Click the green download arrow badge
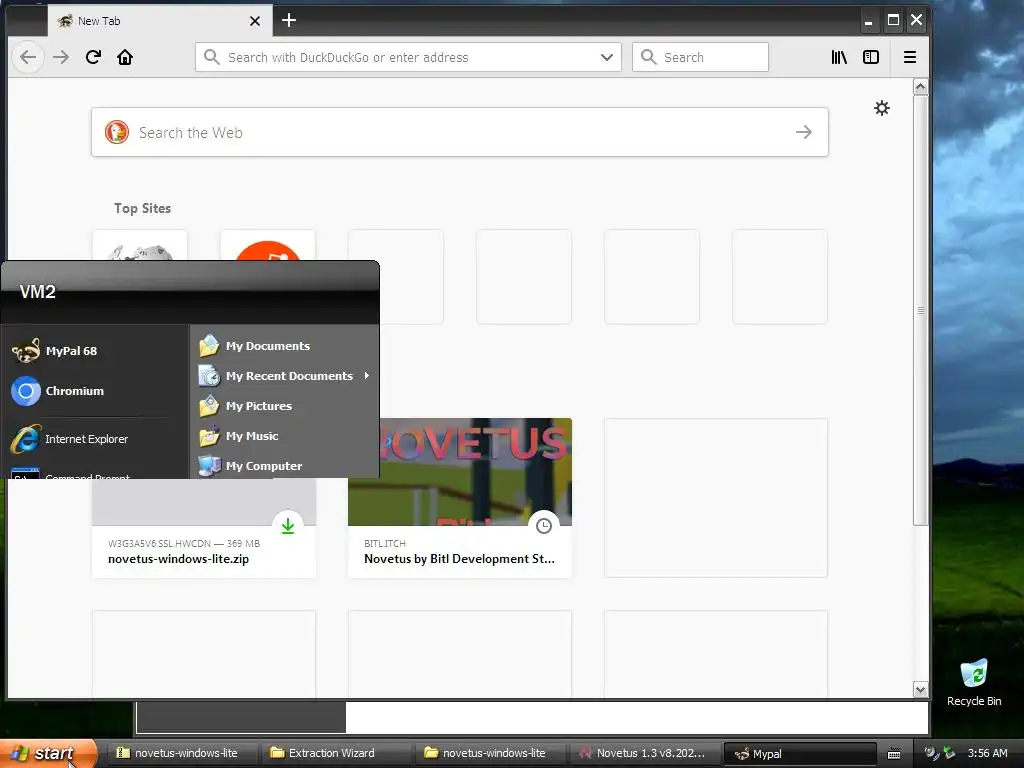Viewport: 1024px width, 768px height. [x=288, y=526]
